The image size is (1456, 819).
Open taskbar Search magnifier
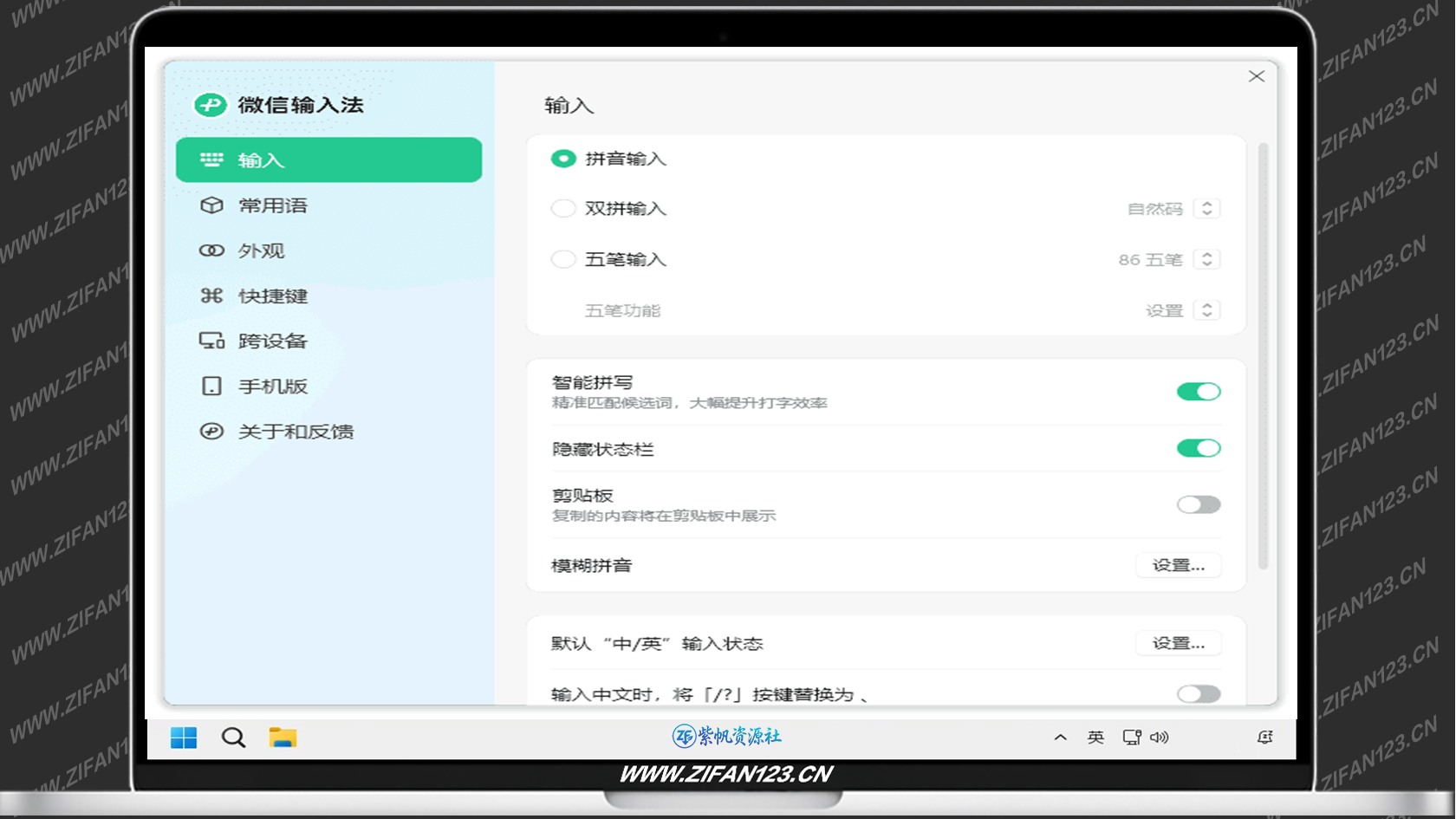pos(233,738)
